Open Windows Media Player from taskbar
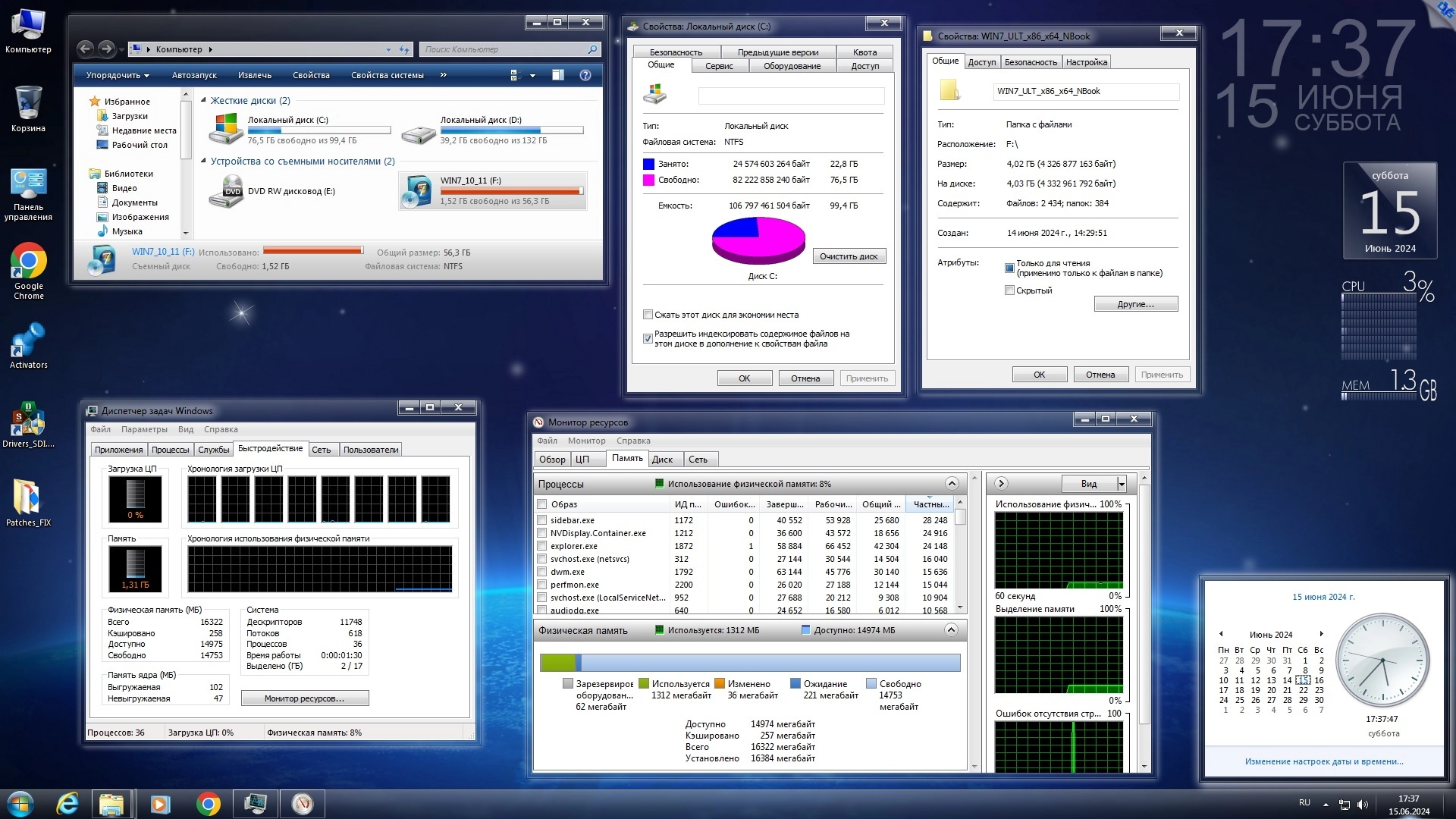This screenshot has height=819, width=1456. pyautogui.click(x=160, y=804)
